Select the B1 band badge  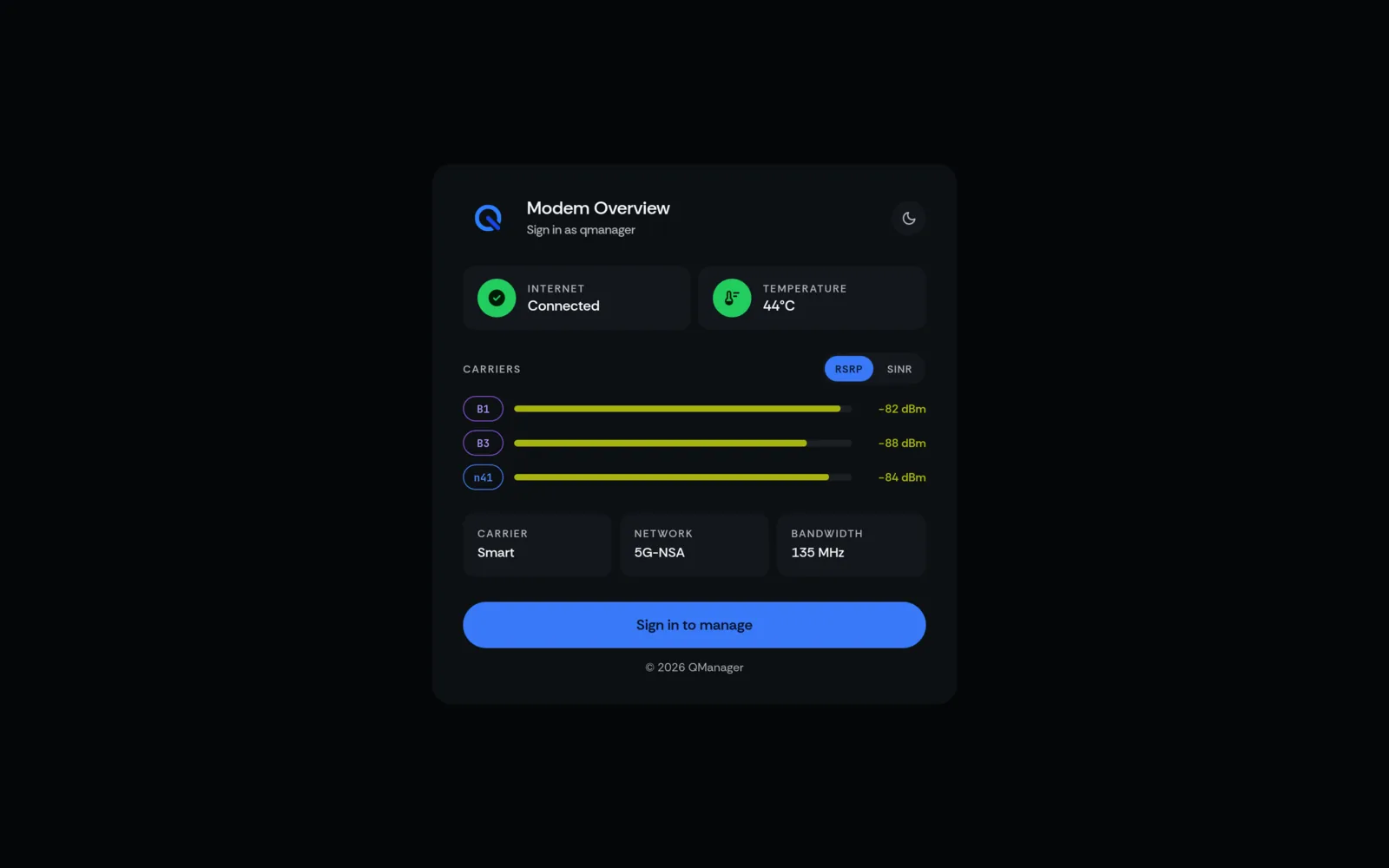(483, 409)
